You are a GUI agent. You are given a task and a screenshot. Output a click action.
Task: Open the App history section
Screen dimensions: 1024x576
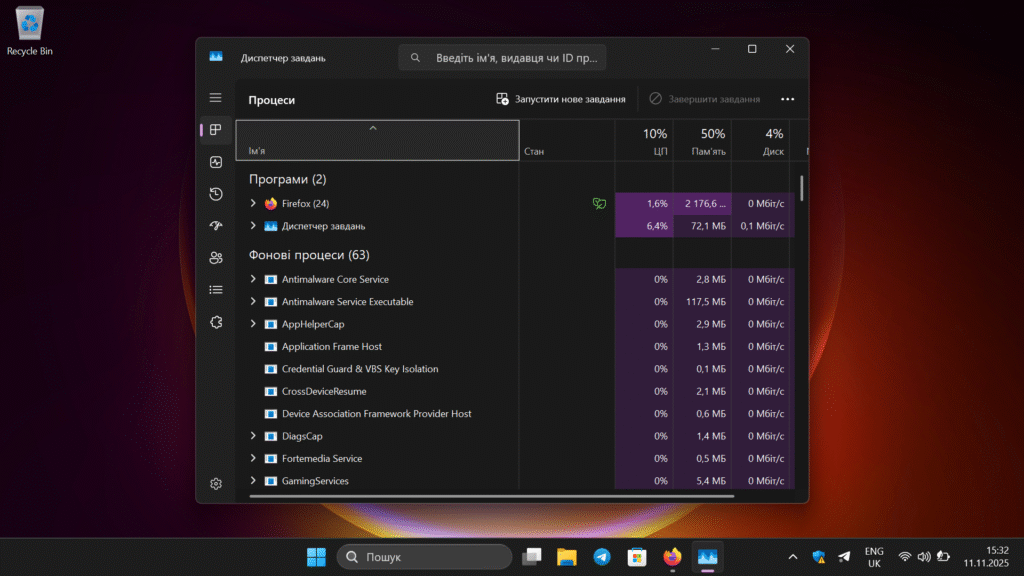216,193
